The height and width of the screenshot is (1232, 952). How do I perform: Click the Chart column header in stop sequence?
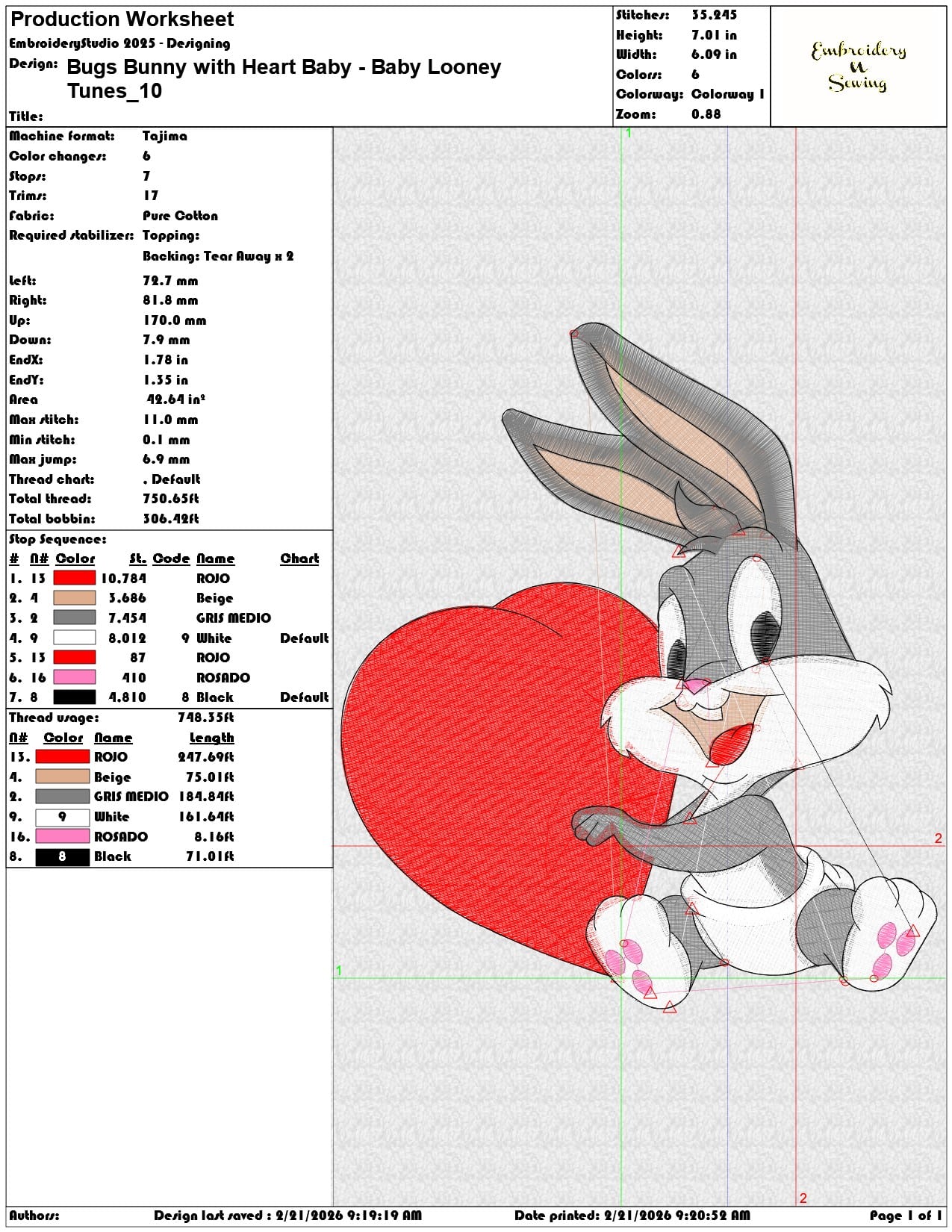(299, 559)
